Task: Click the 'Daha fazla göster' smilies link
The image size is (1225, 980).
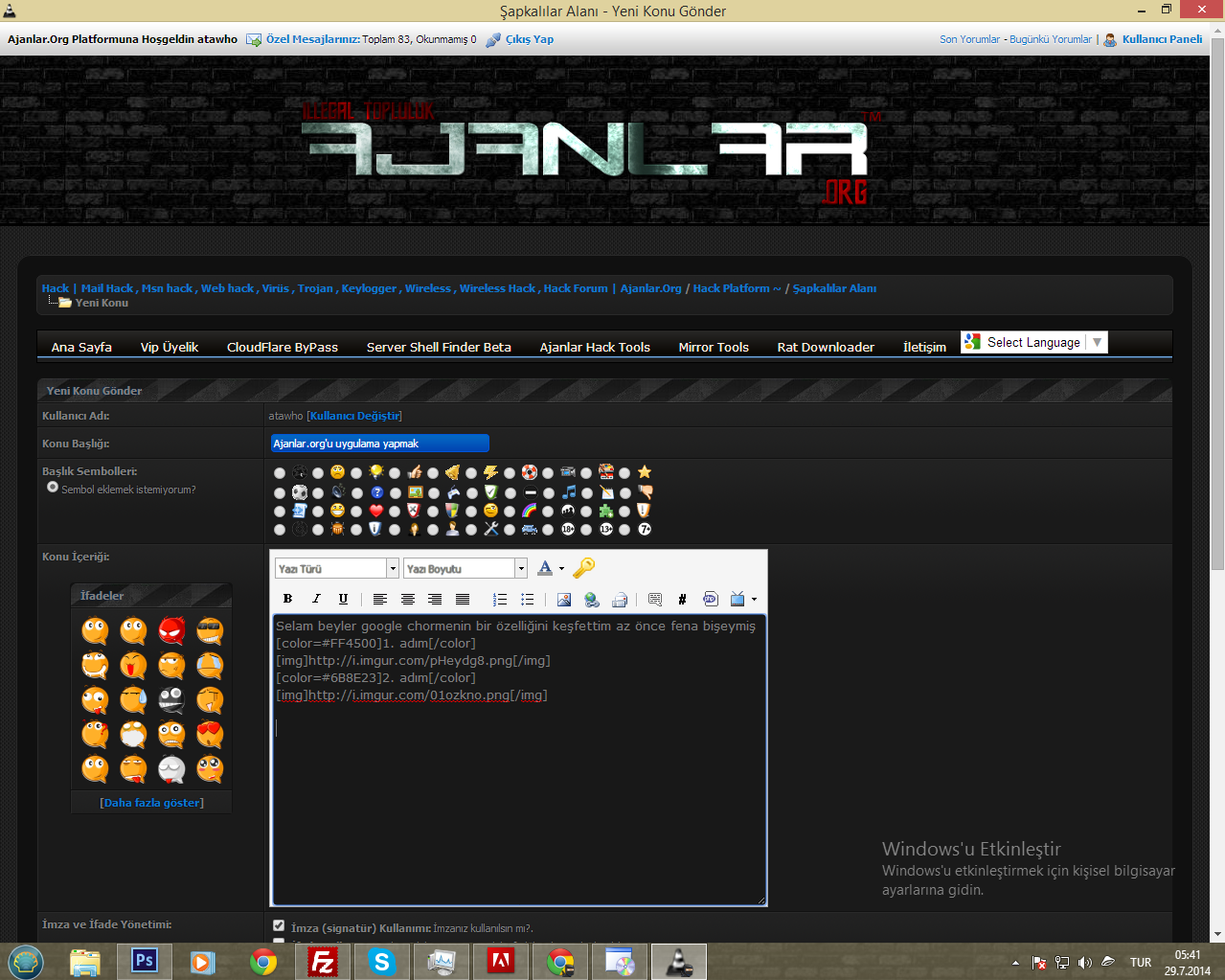Action: click(x=151, y=803)
